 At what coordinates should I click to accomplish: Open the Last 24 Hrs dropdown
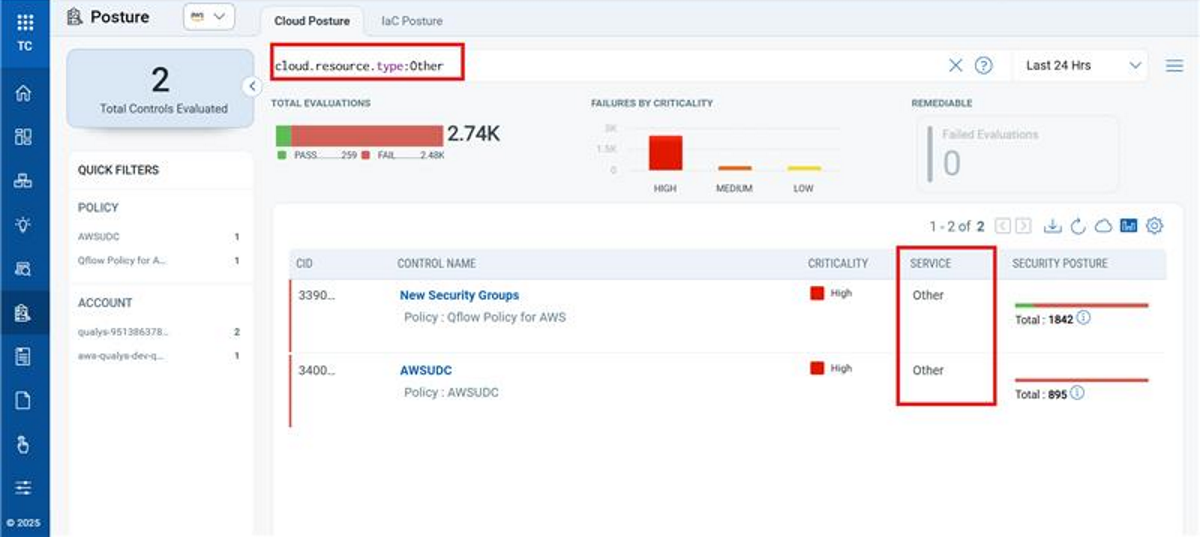(x=1083, y=66)
